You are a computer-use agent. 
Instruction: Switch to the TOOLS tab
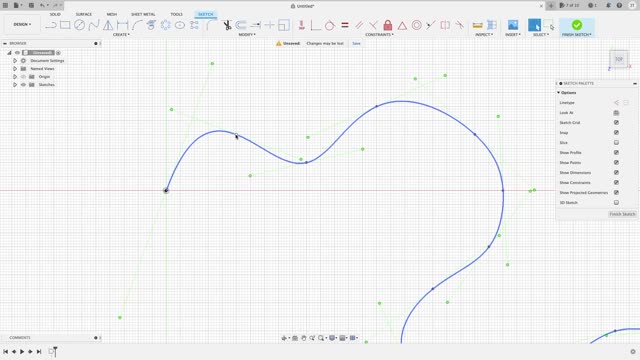pyautogui.click(x=176, y=14)
